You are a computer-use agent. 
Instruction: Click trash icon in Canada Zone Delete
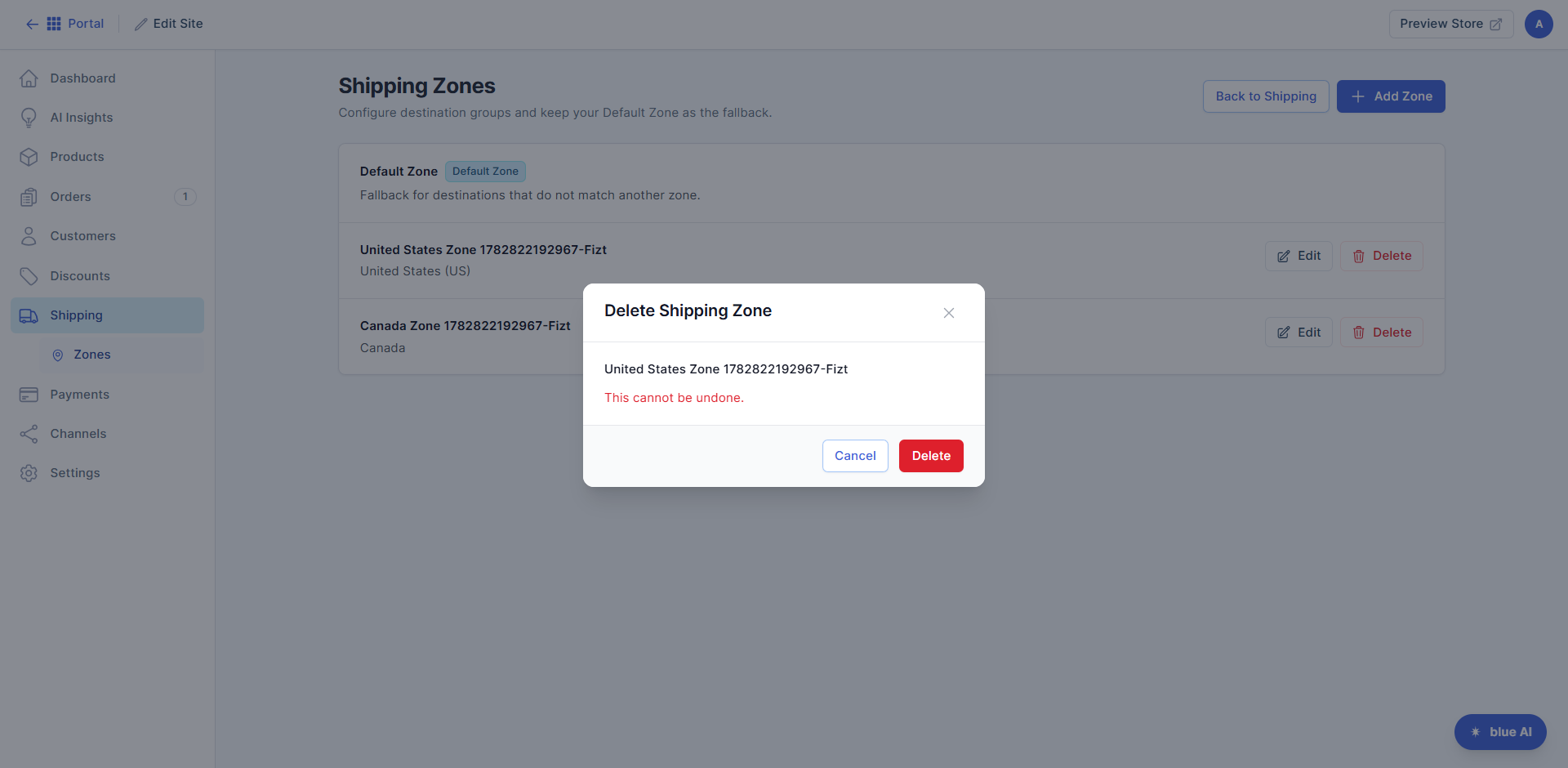tap(1359, 333)
